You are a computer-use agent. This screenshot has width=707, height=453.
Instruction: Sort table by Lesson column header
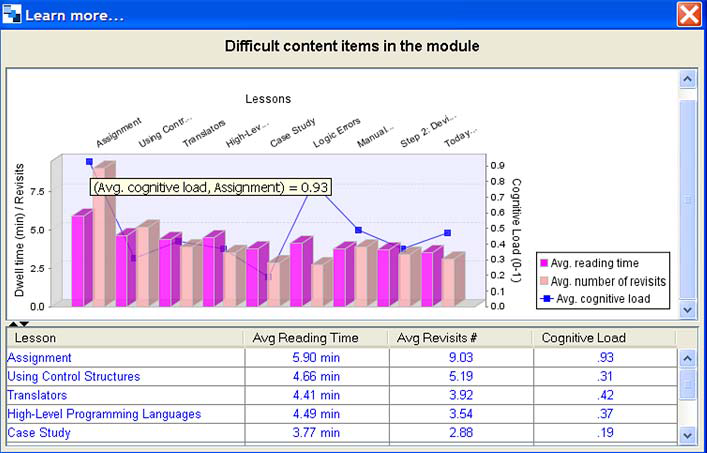tap(125, 338)
